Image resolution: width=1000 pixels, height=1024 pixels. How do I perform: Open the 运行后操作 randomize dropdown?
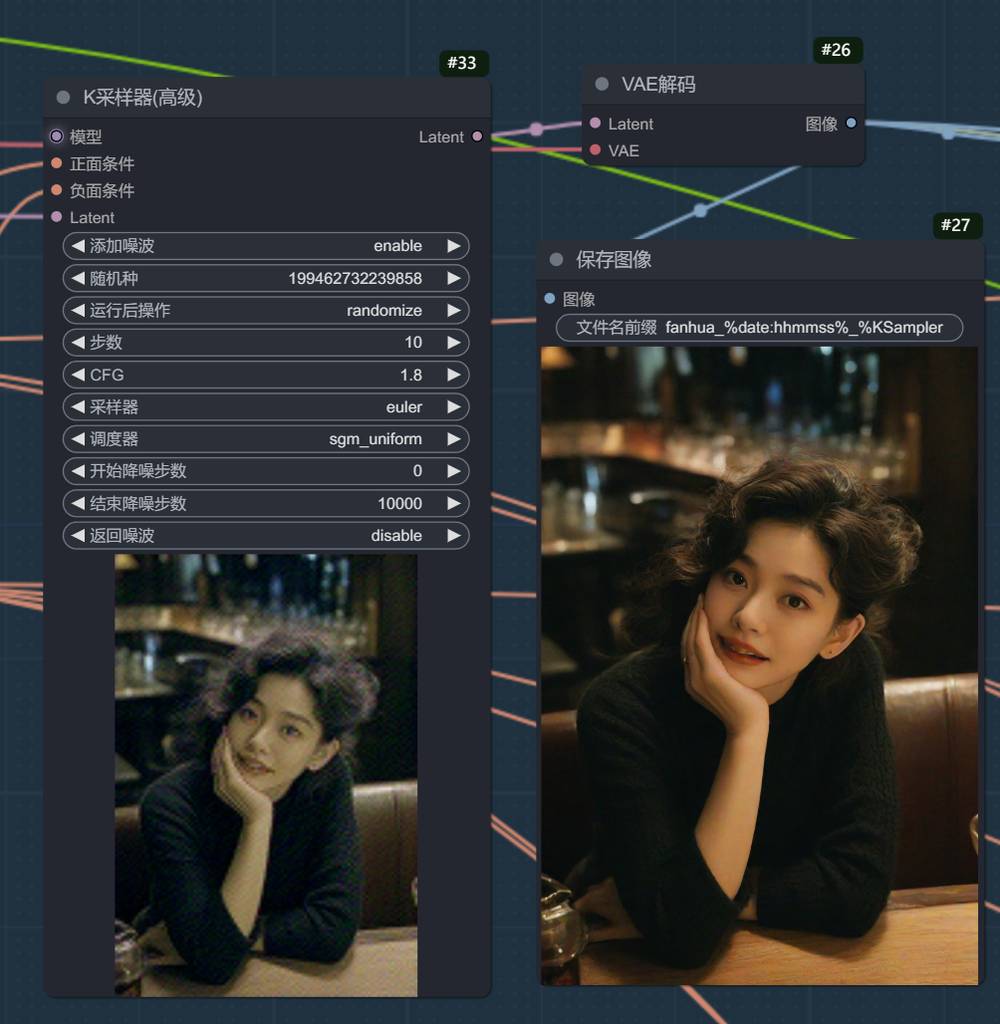click(265, 311)
